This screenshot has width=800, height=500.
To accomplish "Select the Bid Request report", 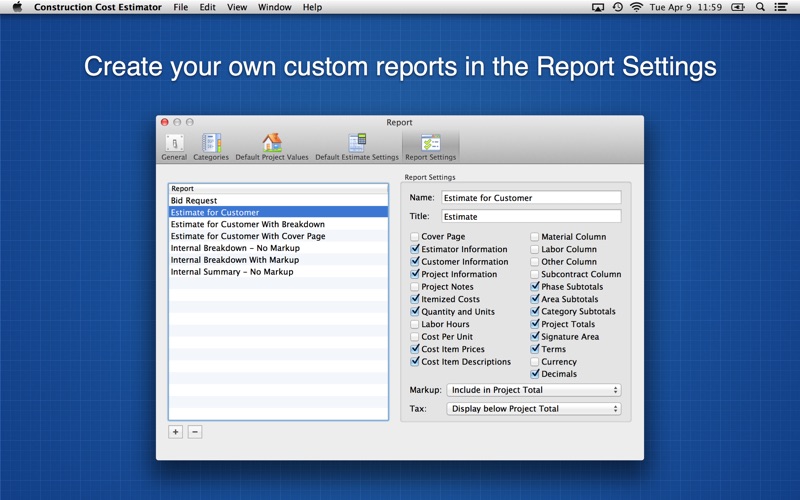I will click(194, 201).
